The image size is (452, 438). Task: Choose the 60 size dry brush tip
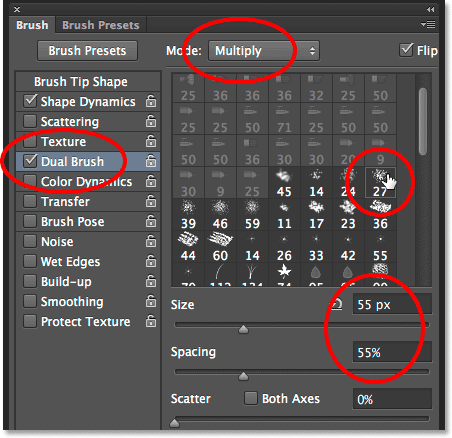[220, 247]
